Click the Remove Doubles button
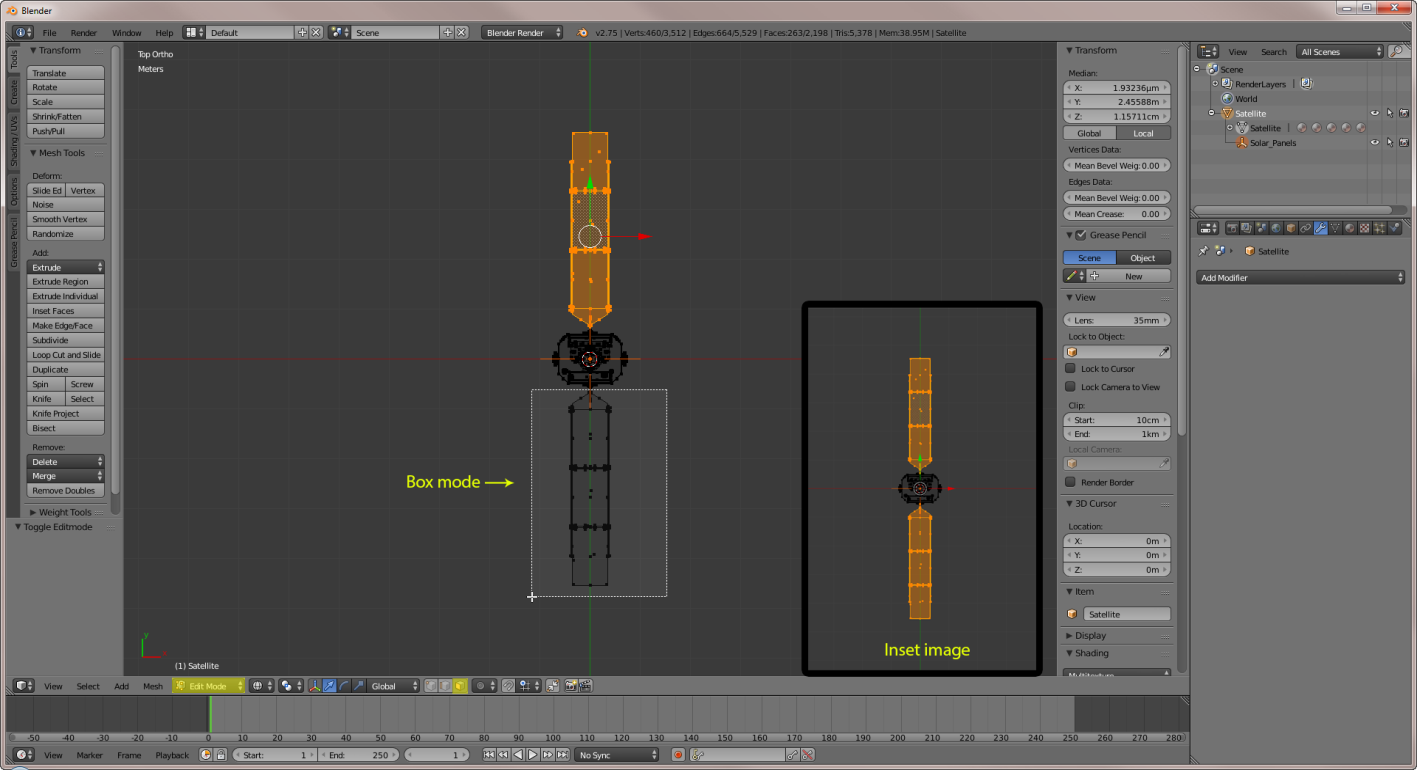Screen dimensions: 1417x770 click(64, 491)
